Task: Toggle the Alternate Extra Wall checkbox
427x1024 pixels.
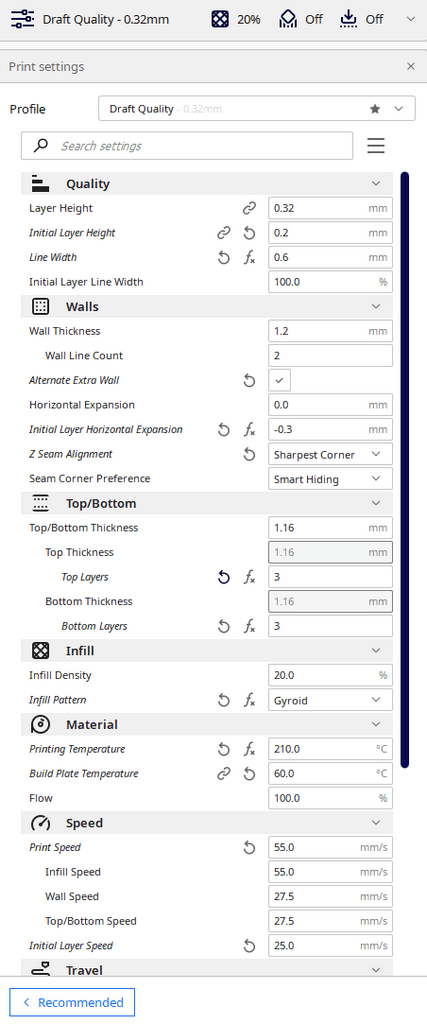Action: (279, 380)
